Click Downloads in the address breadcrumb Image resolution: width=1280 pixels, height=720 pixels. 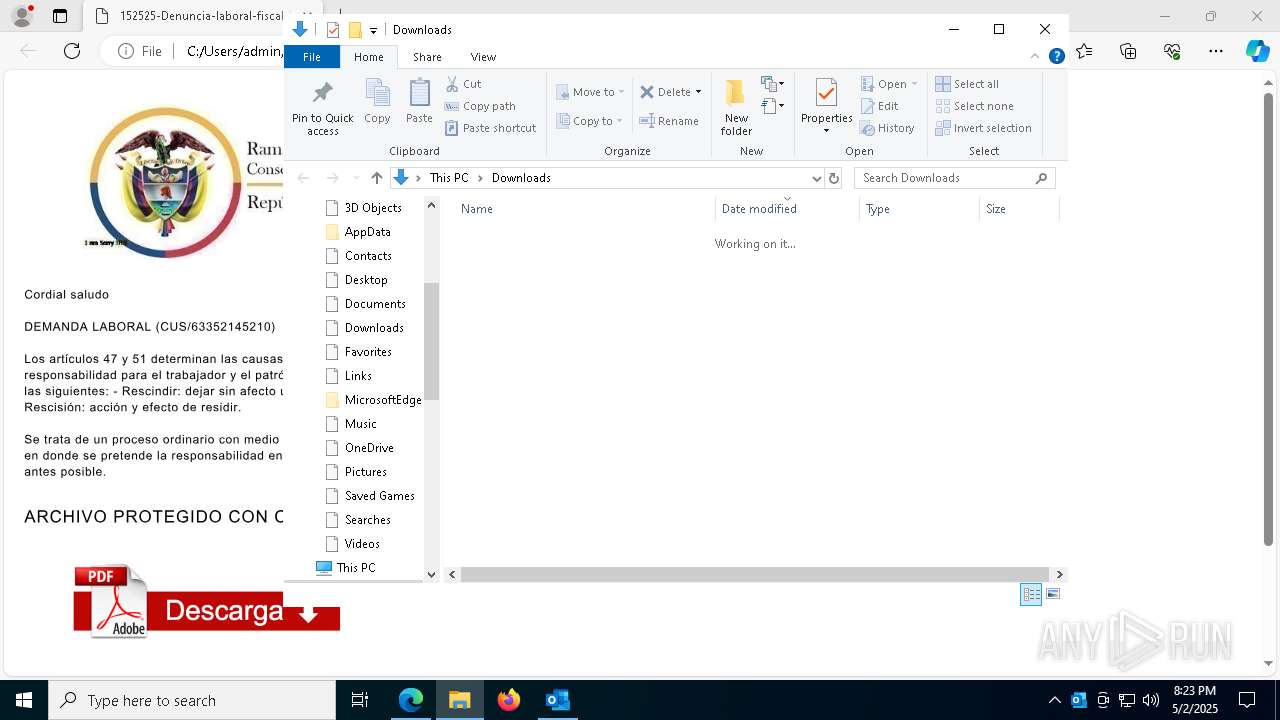tap(521, 178)
